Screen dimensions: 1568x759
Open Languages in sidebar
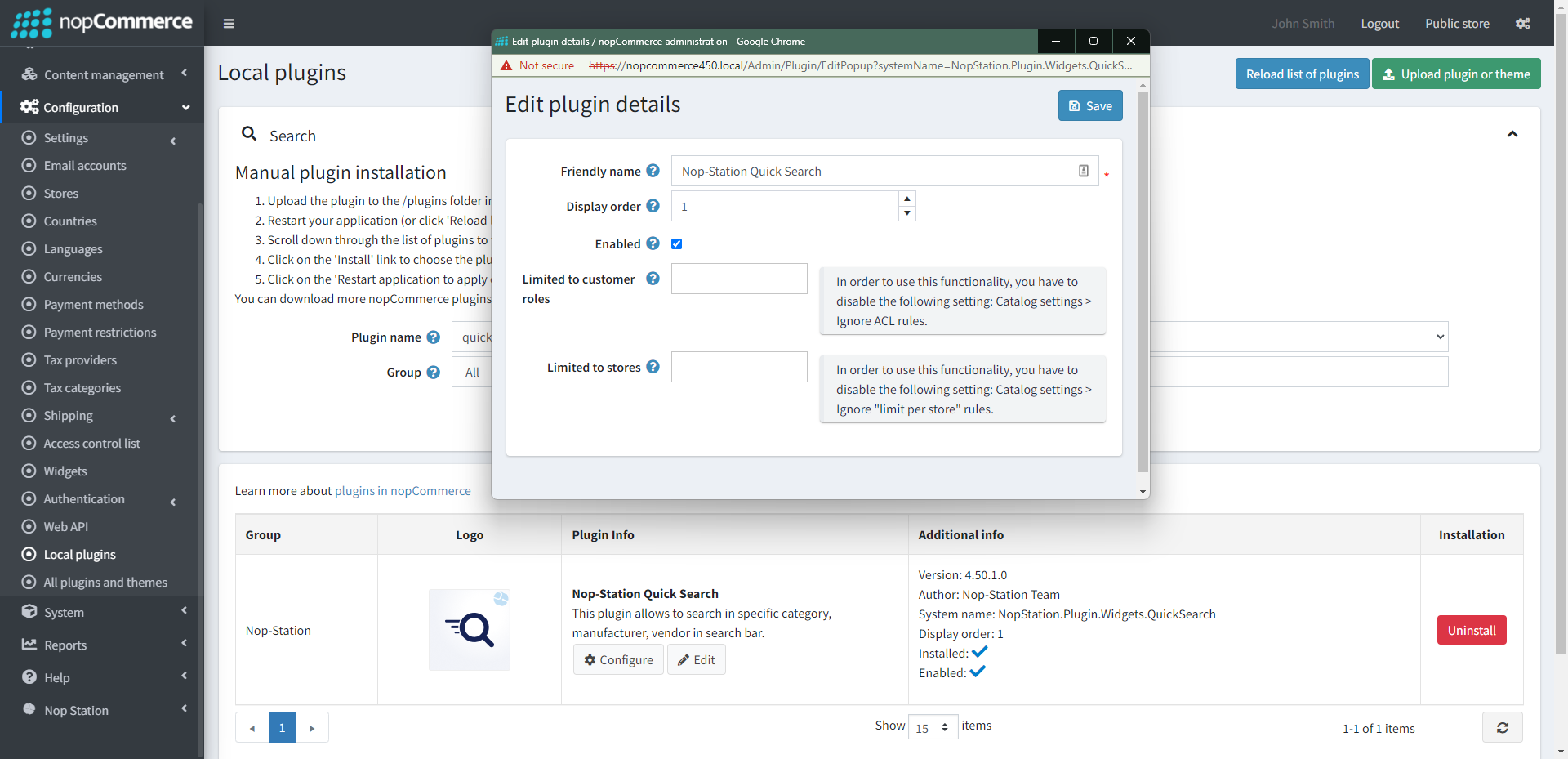click(73, 249)
